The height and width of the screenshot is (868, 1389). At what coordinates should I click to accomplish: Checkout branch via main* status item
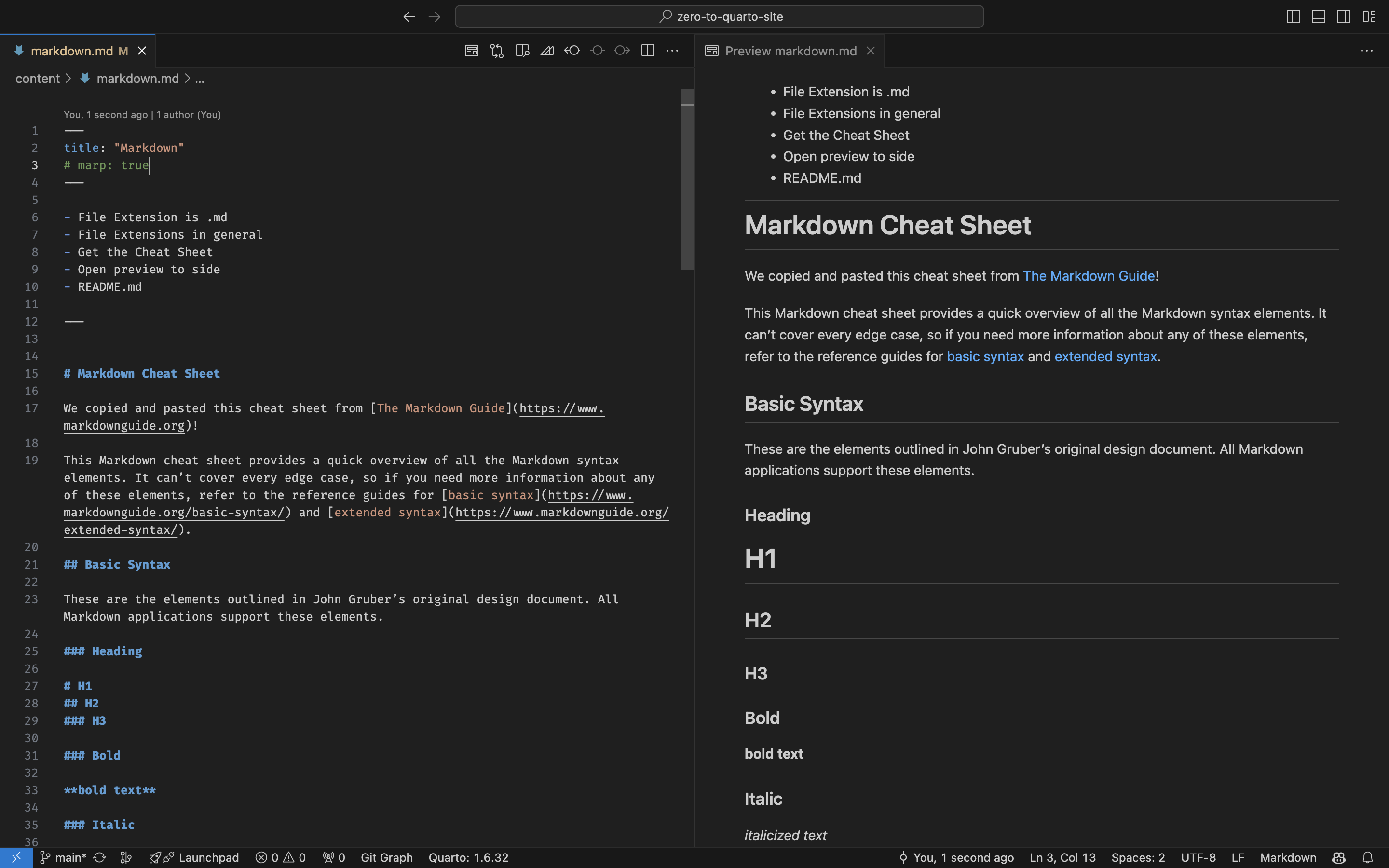click(x=63, y=857)
